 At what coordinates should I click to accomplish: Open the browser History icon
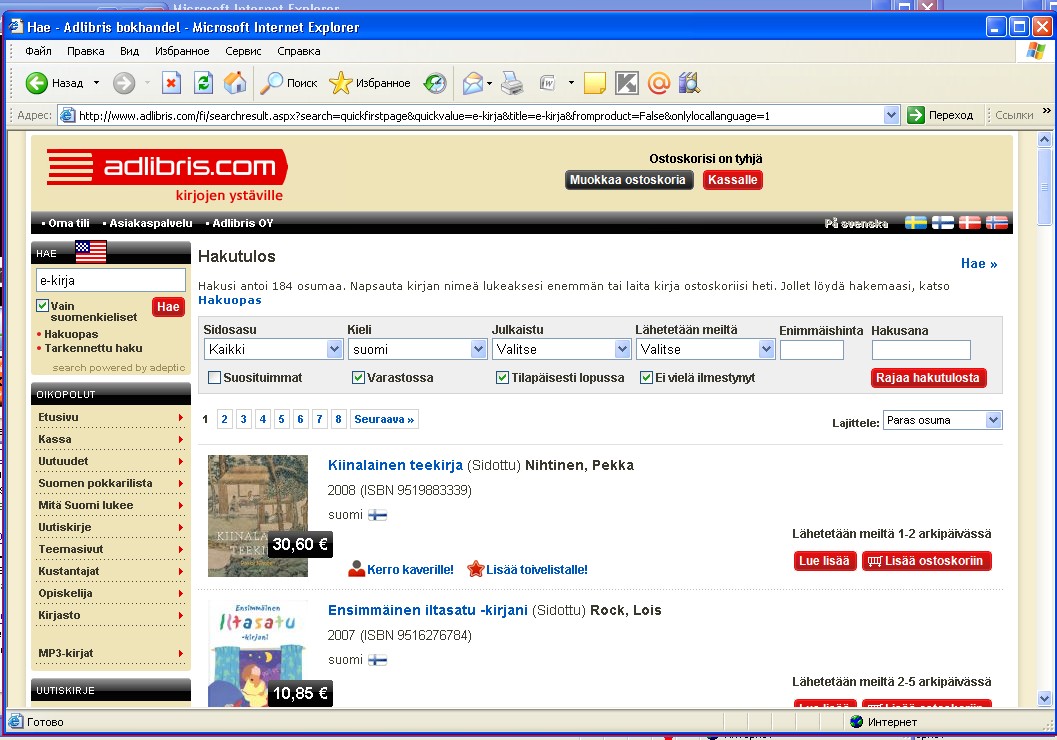(435, 83)
